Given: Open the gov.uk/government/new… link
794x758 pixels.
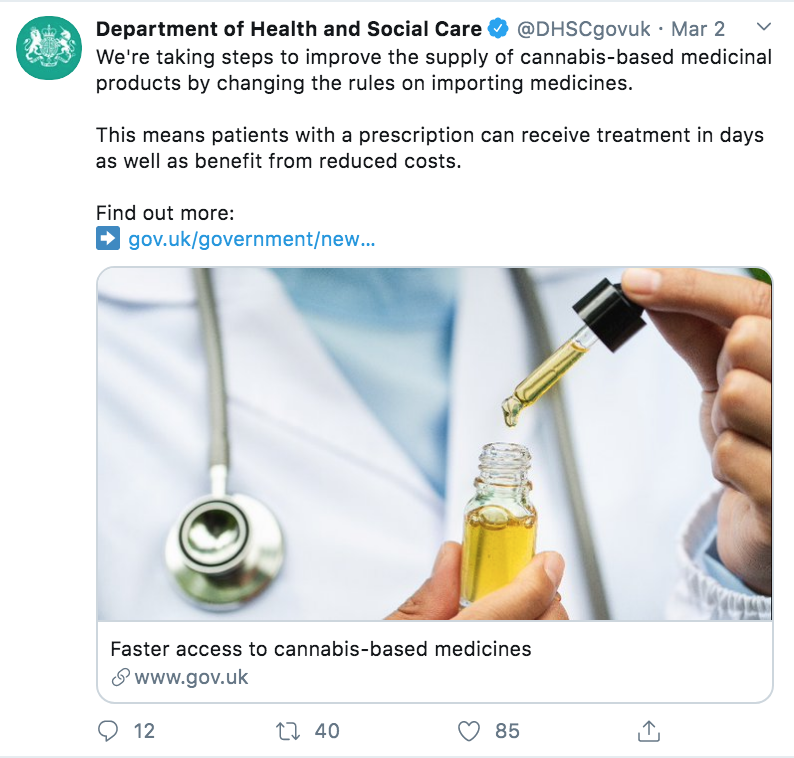Looking at the screenshot, I should pyautogui.click(x=252, y=239).
